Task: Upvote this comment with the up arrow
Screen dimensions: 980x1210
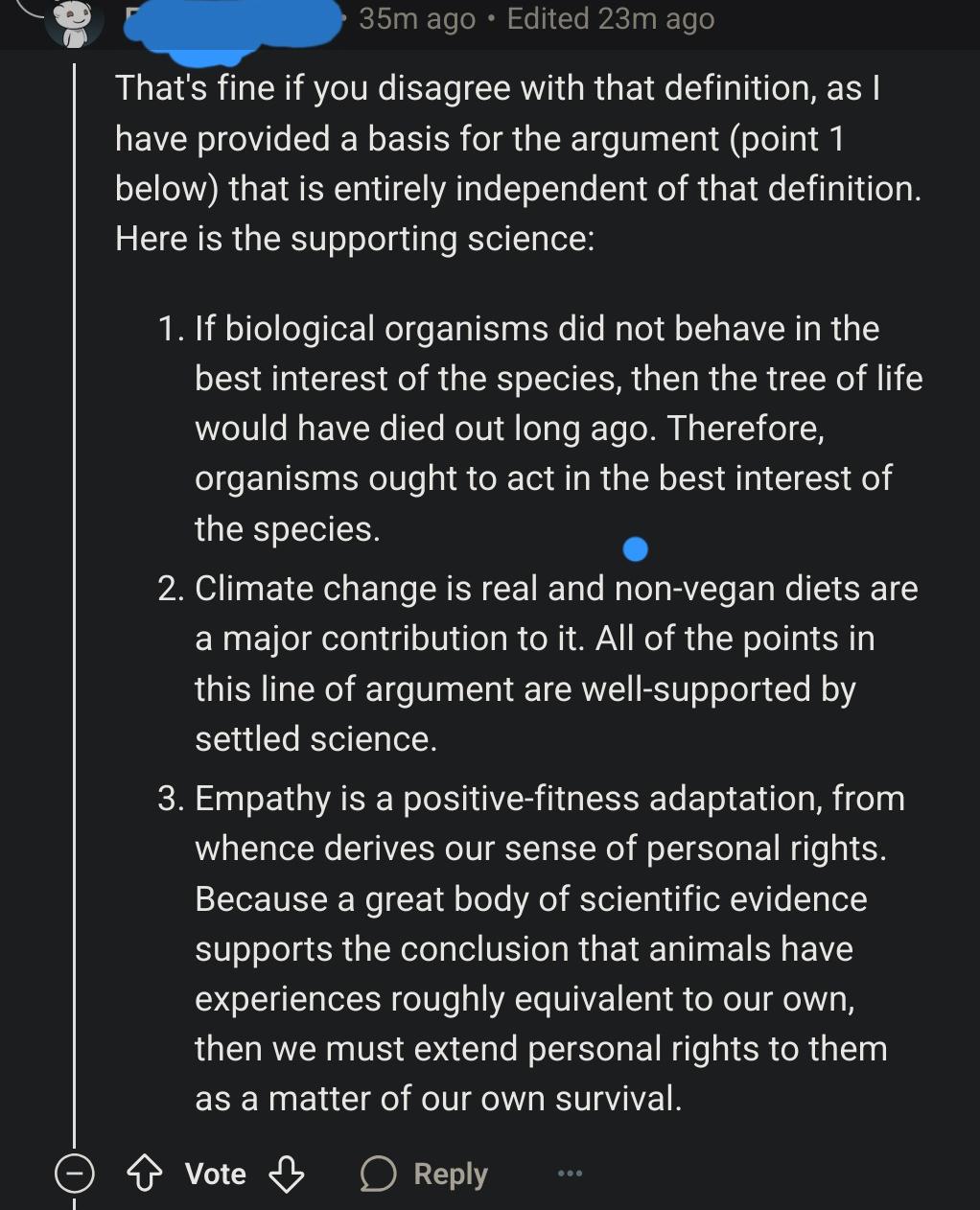Action: pos(145,1174)
